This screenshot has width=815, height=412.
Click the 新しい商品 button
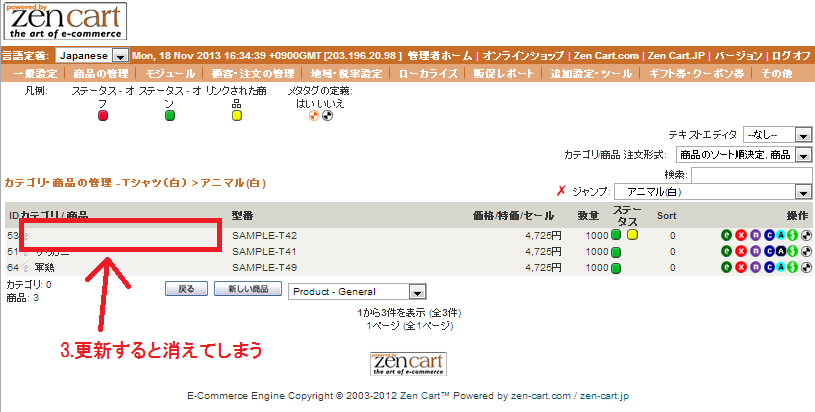(x=247, y=290)
